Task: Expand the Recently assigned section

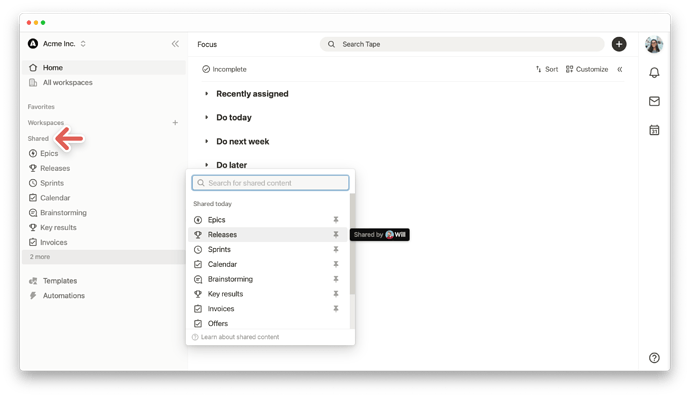Action: 206,94
